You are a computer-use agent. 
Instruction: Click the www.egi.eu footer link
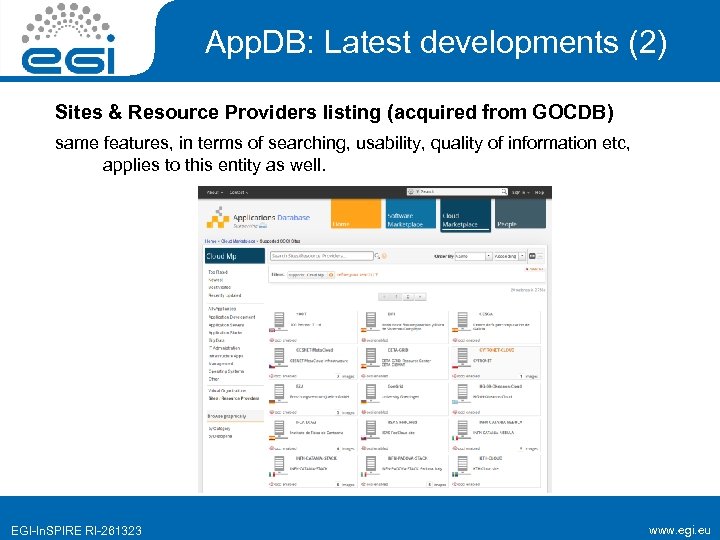point(680,530)
